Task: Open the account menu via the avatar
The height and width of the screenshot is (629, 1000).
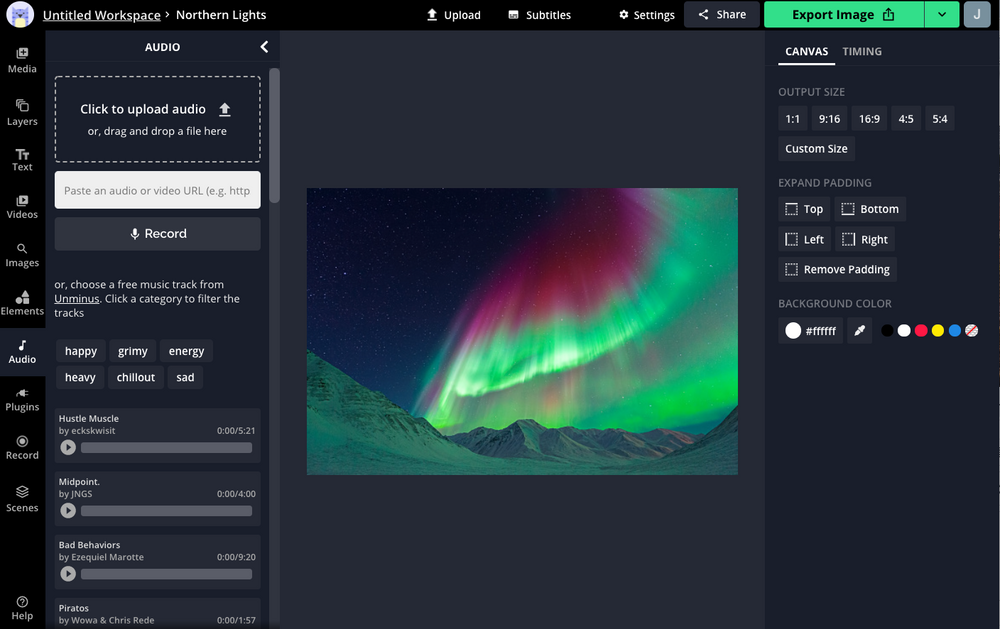Action: (x=977, y=15)
